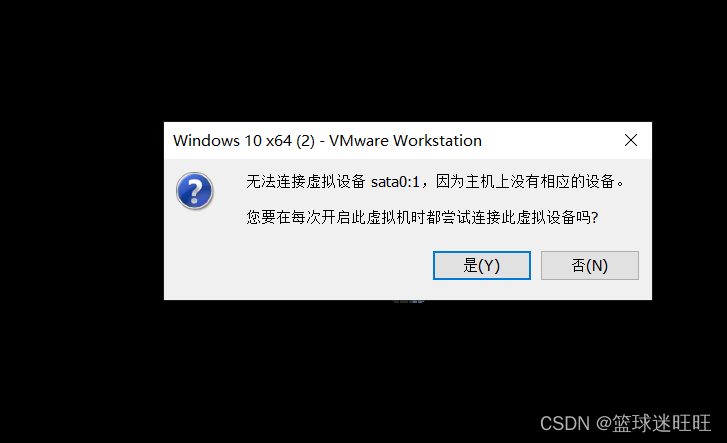Click 'VMware Workstation' in the title bar

pyautogui.click(x=405, y=141)
